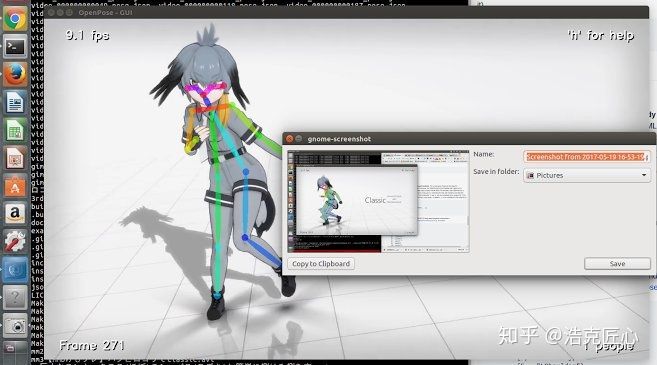Select the highlighted blue launcher app icon
Image resolution: width=657 pixels, height=365 pixels.
point(15,270)
